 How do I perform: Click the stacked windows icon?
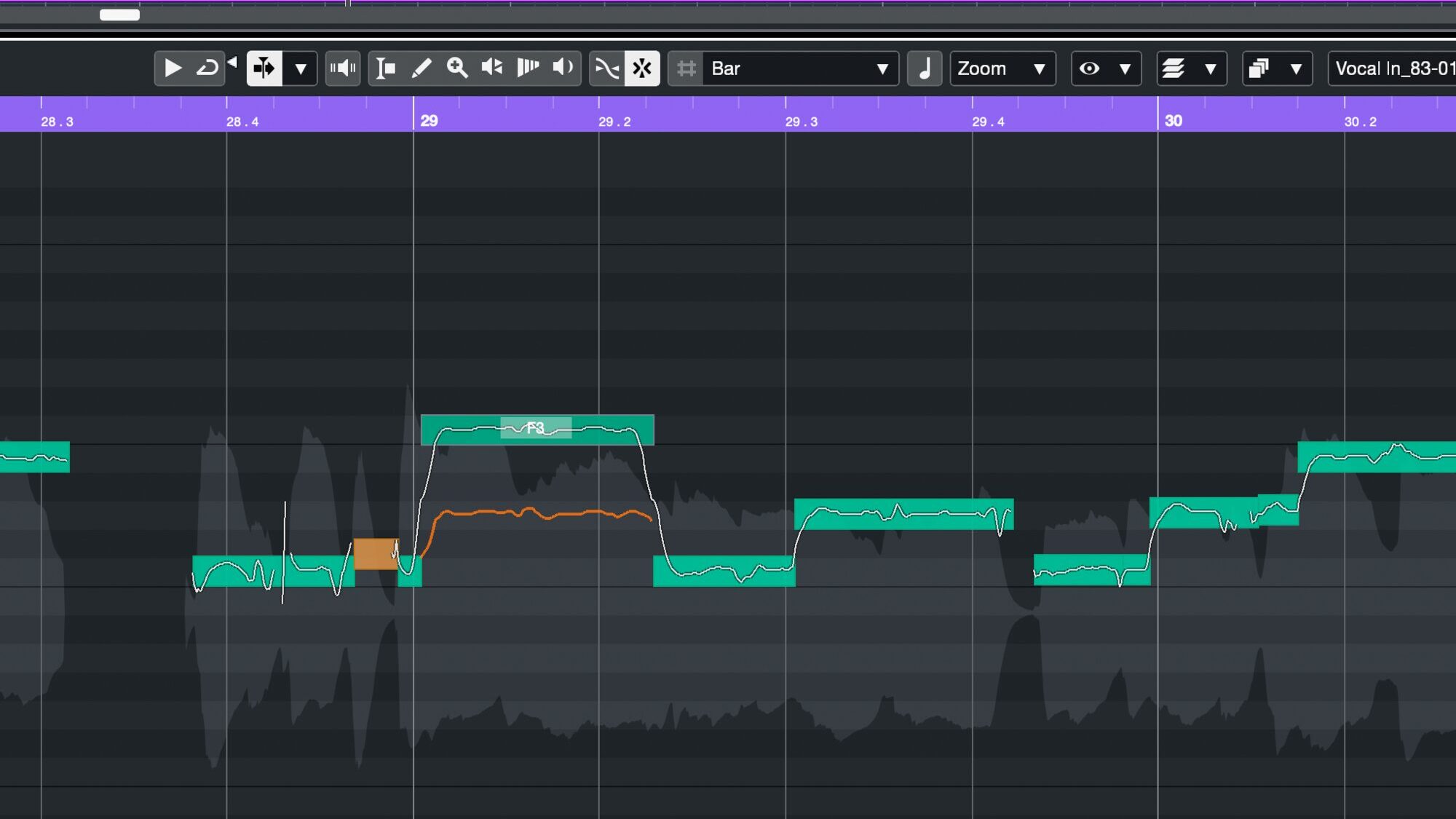tap(1259, 68)
